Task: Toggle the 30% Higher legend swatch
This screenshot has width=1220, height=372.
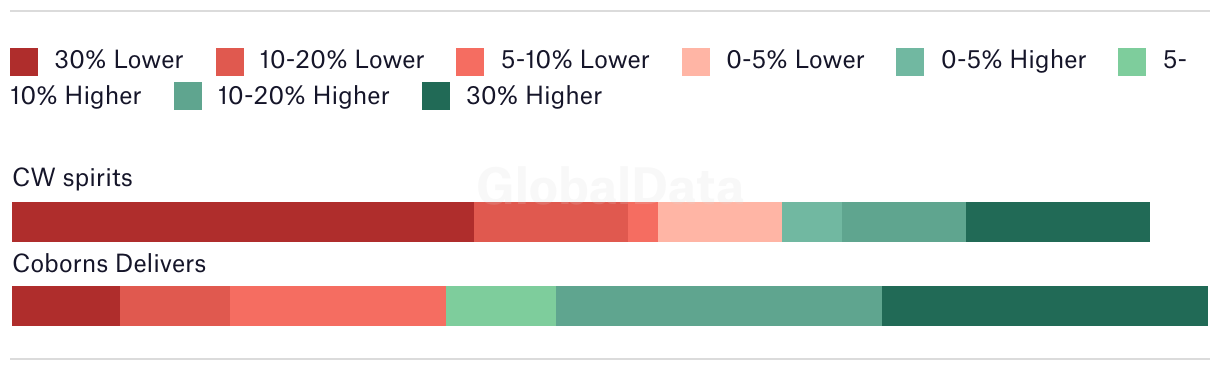Action: click(x=436, y=97)
